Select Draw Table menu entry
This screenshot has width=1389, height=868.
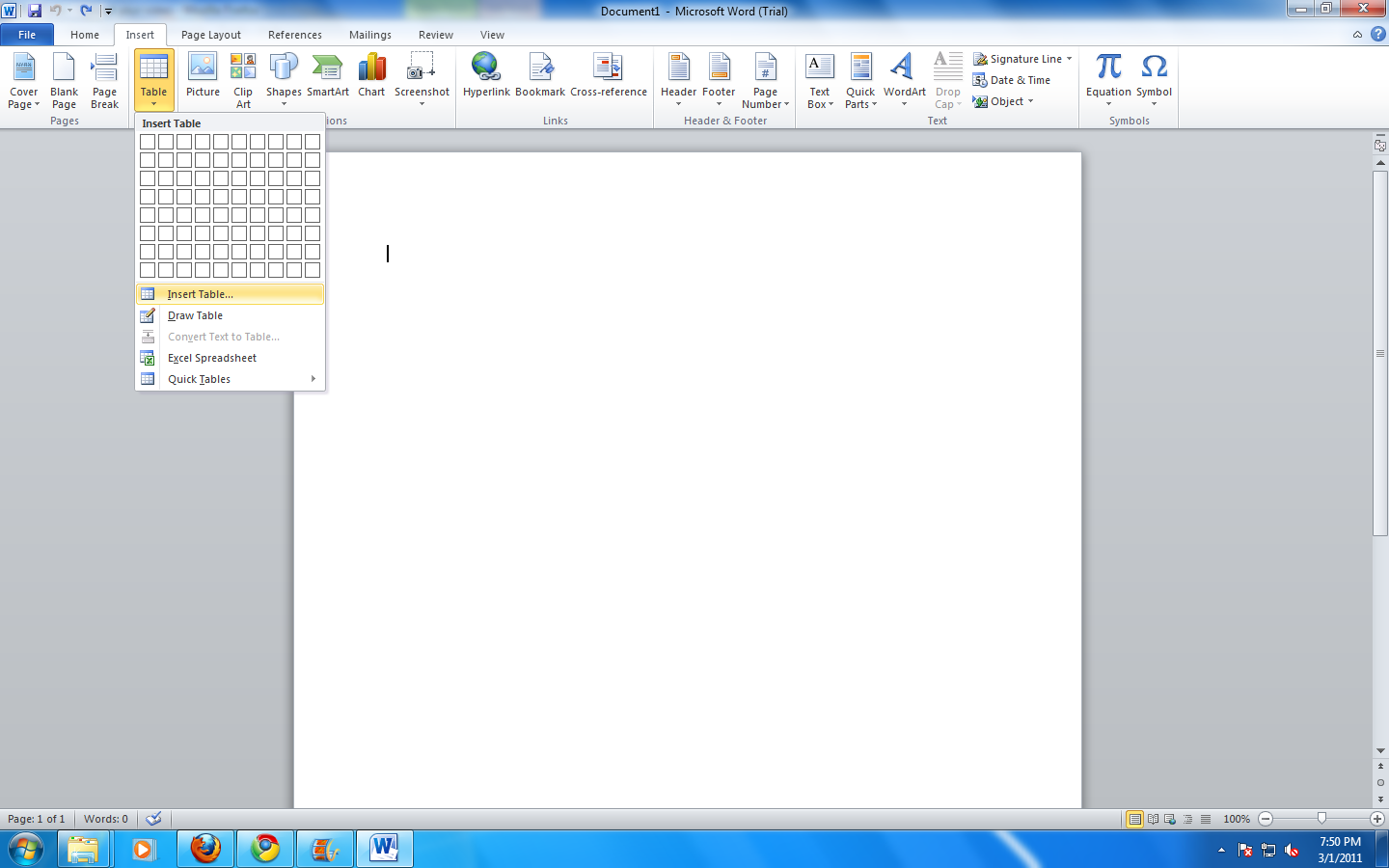click(230, 315)
